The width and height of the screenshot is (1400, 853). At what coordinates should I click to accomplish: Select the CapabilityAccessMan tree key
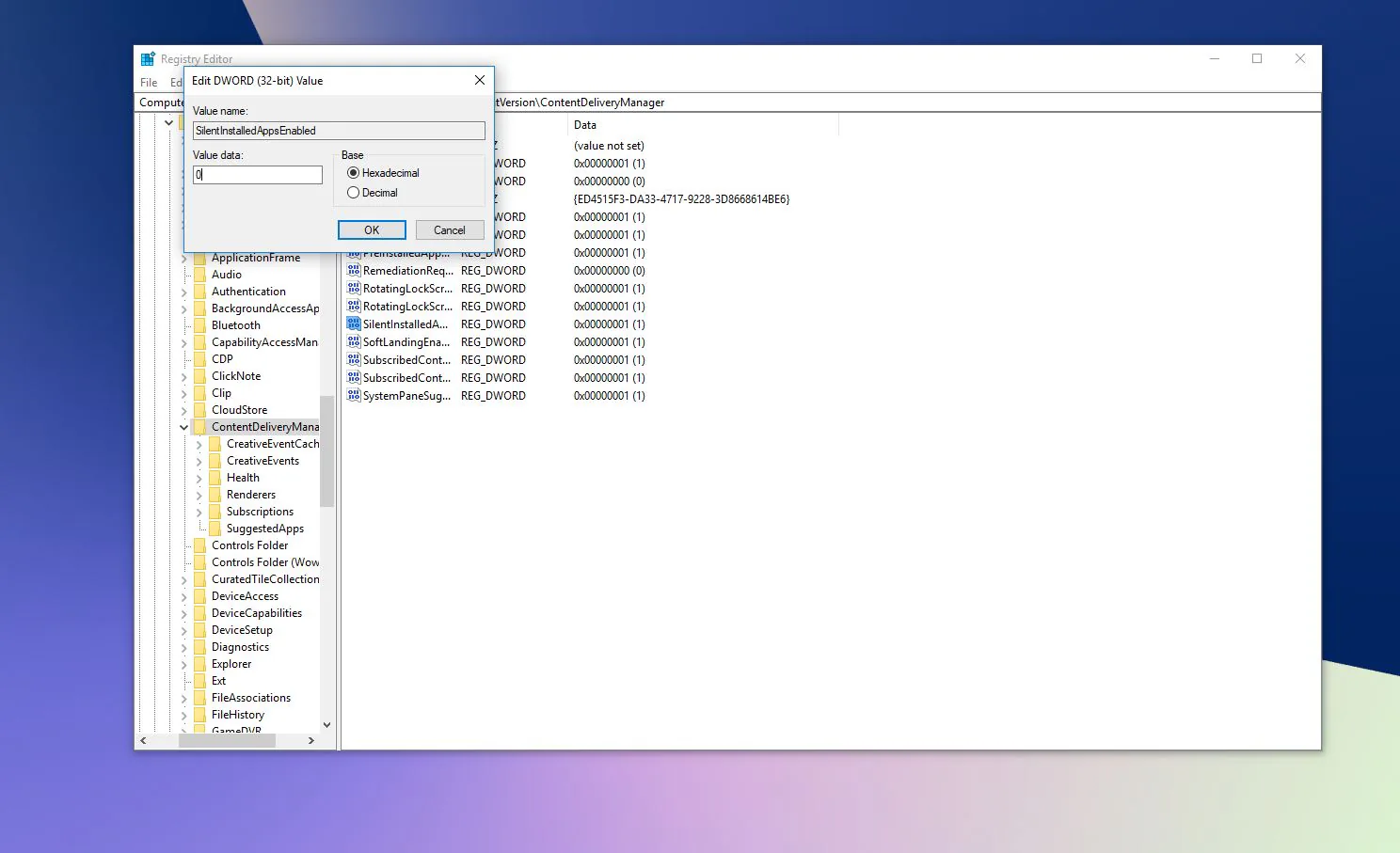(x=265, y=342)
